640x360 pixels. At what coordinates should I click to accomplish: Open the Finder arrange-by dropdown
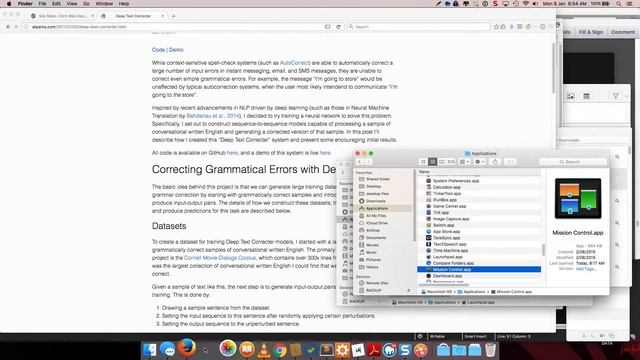464,162
